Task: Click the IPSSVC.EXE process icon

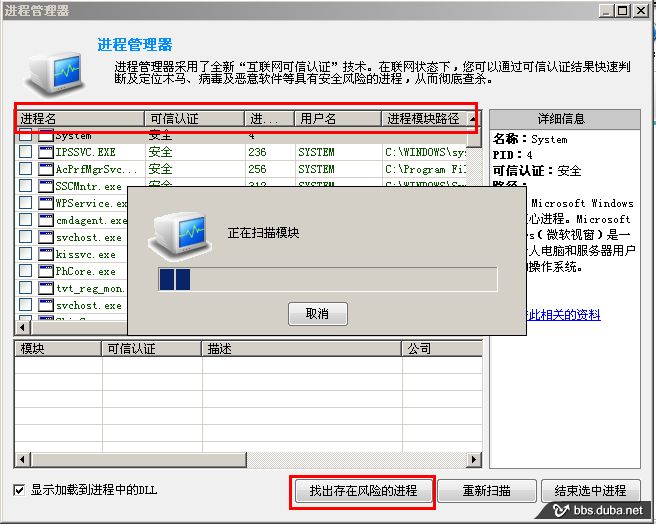Action: tap(46, 152)
